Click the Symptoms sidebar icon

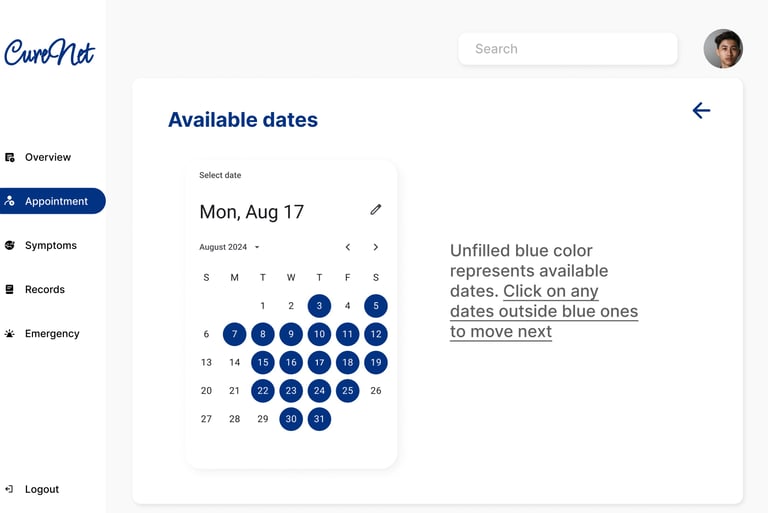[x=10, y=245]
